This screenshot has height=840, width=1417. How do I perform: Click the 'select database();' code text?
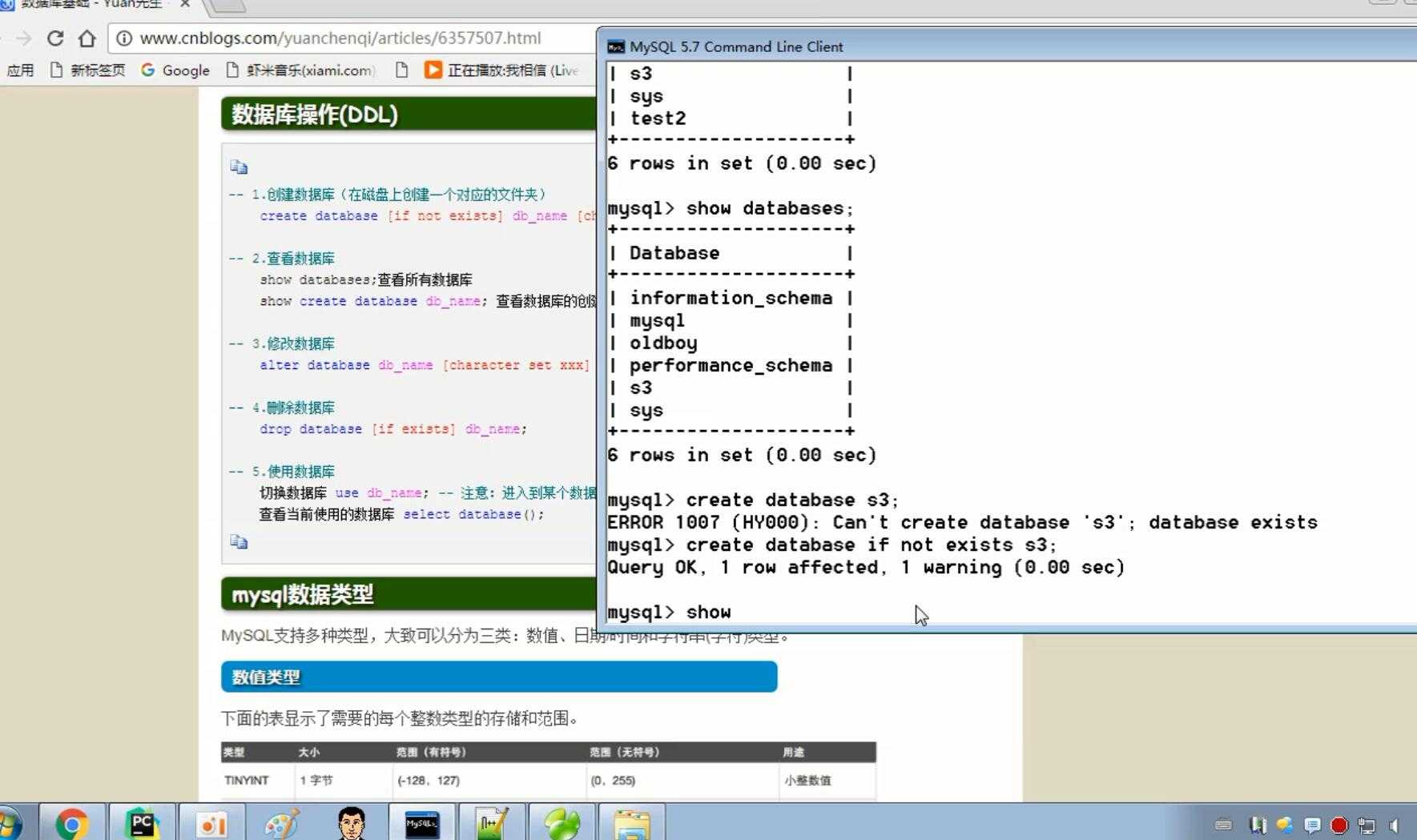click(x=473, y=514)
